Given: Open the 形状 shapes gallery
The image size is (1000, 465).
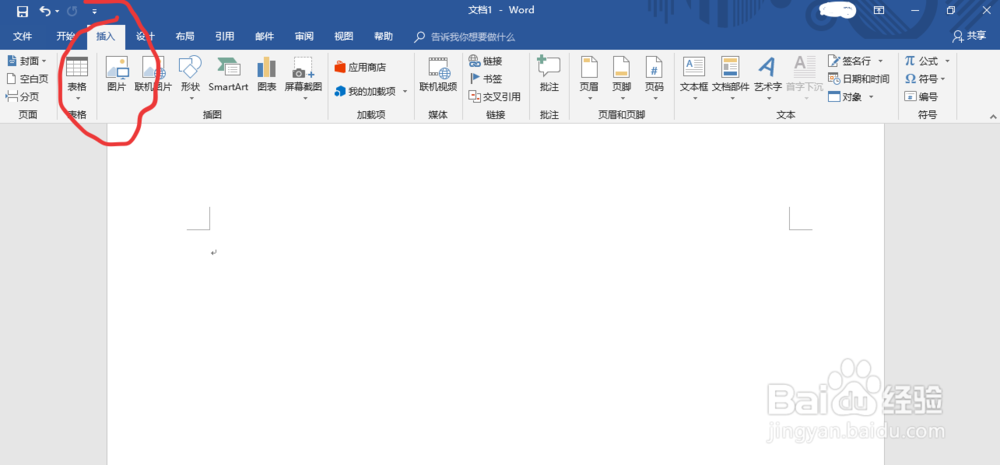Looking at the screenshot, I should click(x=190, y=78).
